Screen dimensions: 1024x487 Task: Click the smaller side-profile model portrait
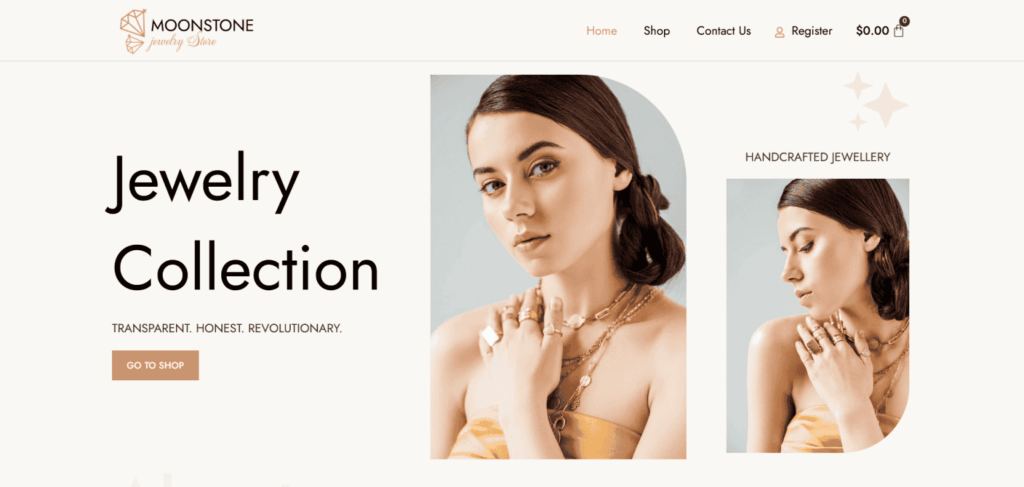tap(818, 316)
